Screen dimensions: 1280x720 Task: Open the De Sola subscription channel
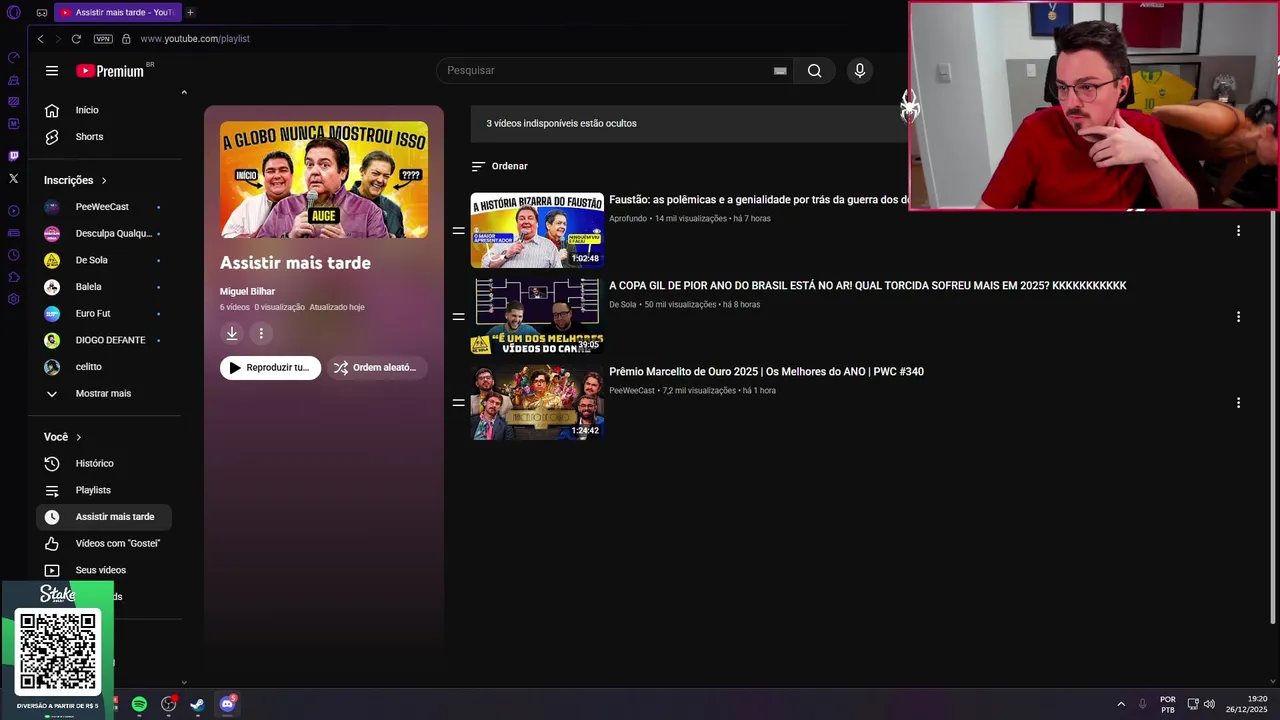pos(104,260)
